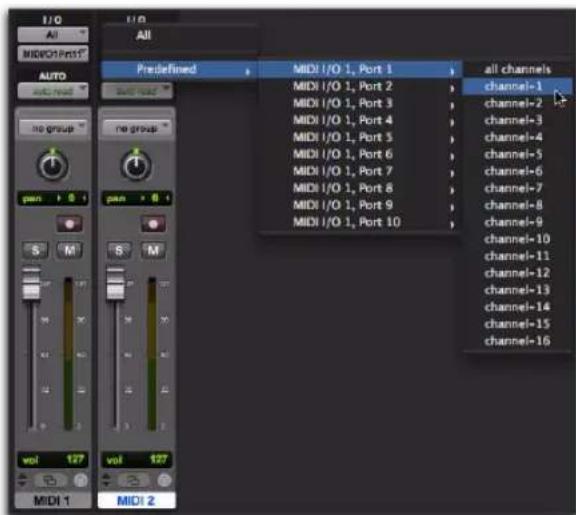Choose channel-13 in submenu
576x515 pixels.
(x=518, y=290)
